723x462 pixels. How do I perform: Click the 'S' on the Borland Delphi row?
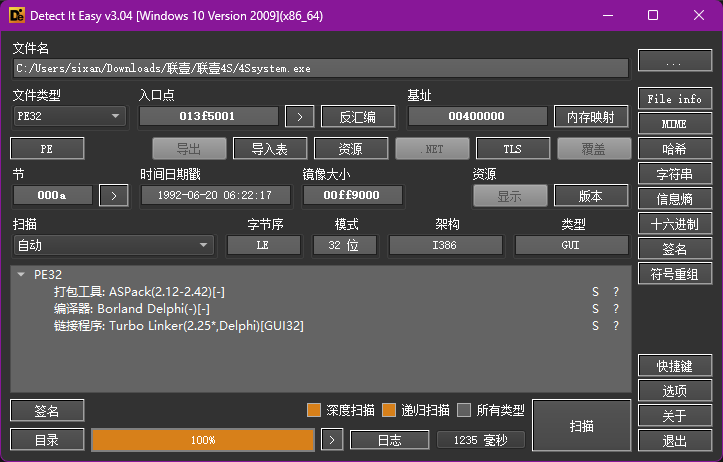[595, 309]
